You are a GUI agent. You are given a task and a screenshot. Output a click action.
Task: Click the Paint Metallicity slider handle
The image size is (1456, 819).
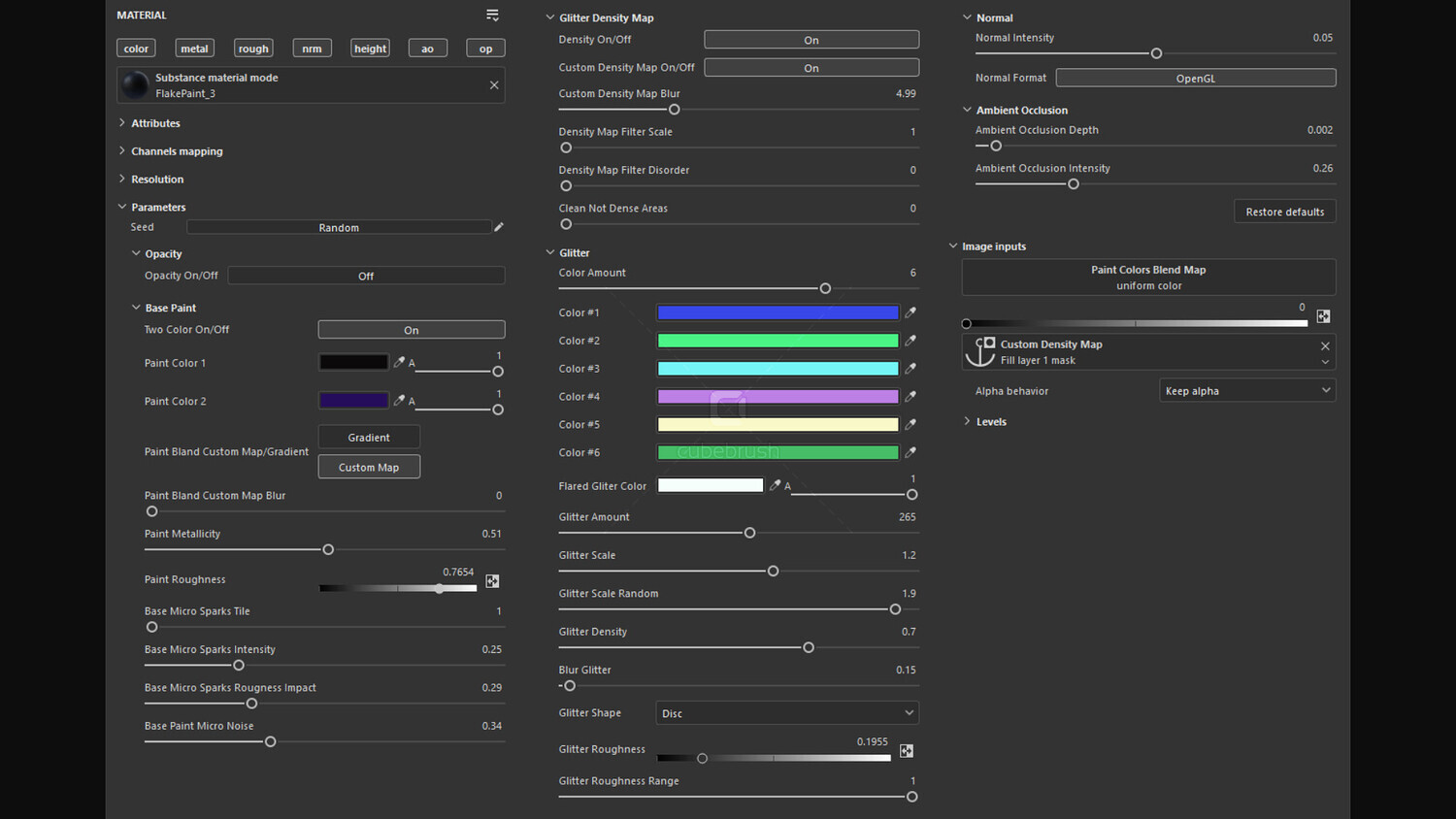click(x=328, y=549)
